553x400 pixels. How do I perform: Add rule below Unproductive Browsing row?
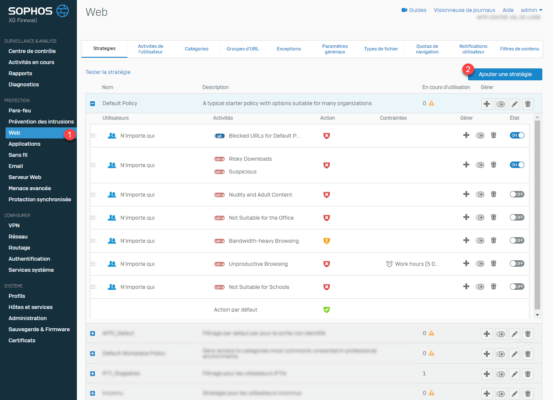(466, 263)
